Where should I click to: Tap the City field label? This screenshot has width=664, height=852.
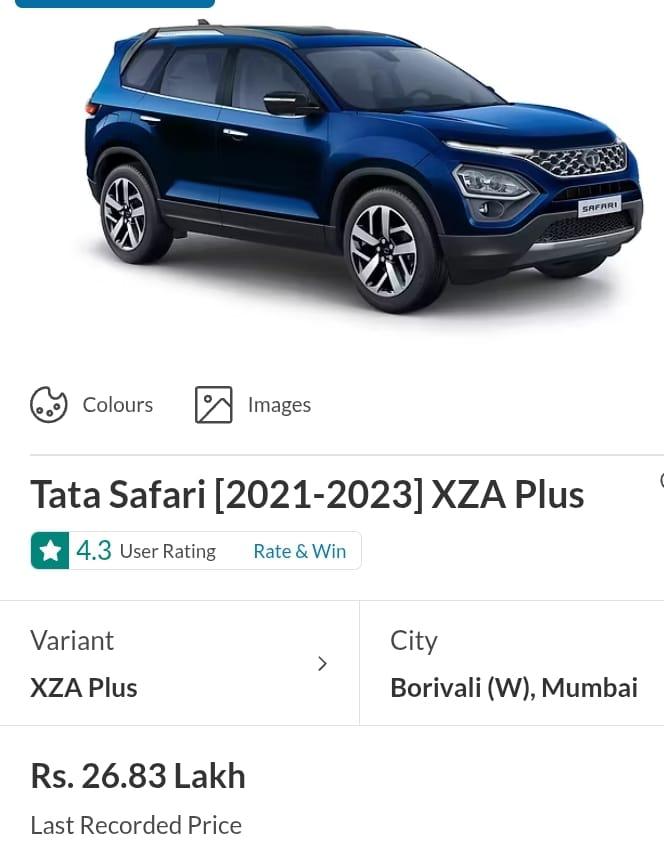click(x=414, y=641)
